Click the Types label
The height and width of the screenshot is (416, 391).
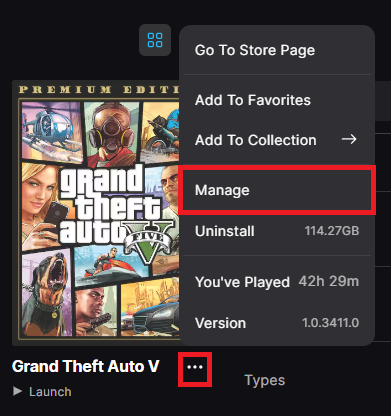click(265, 380)
